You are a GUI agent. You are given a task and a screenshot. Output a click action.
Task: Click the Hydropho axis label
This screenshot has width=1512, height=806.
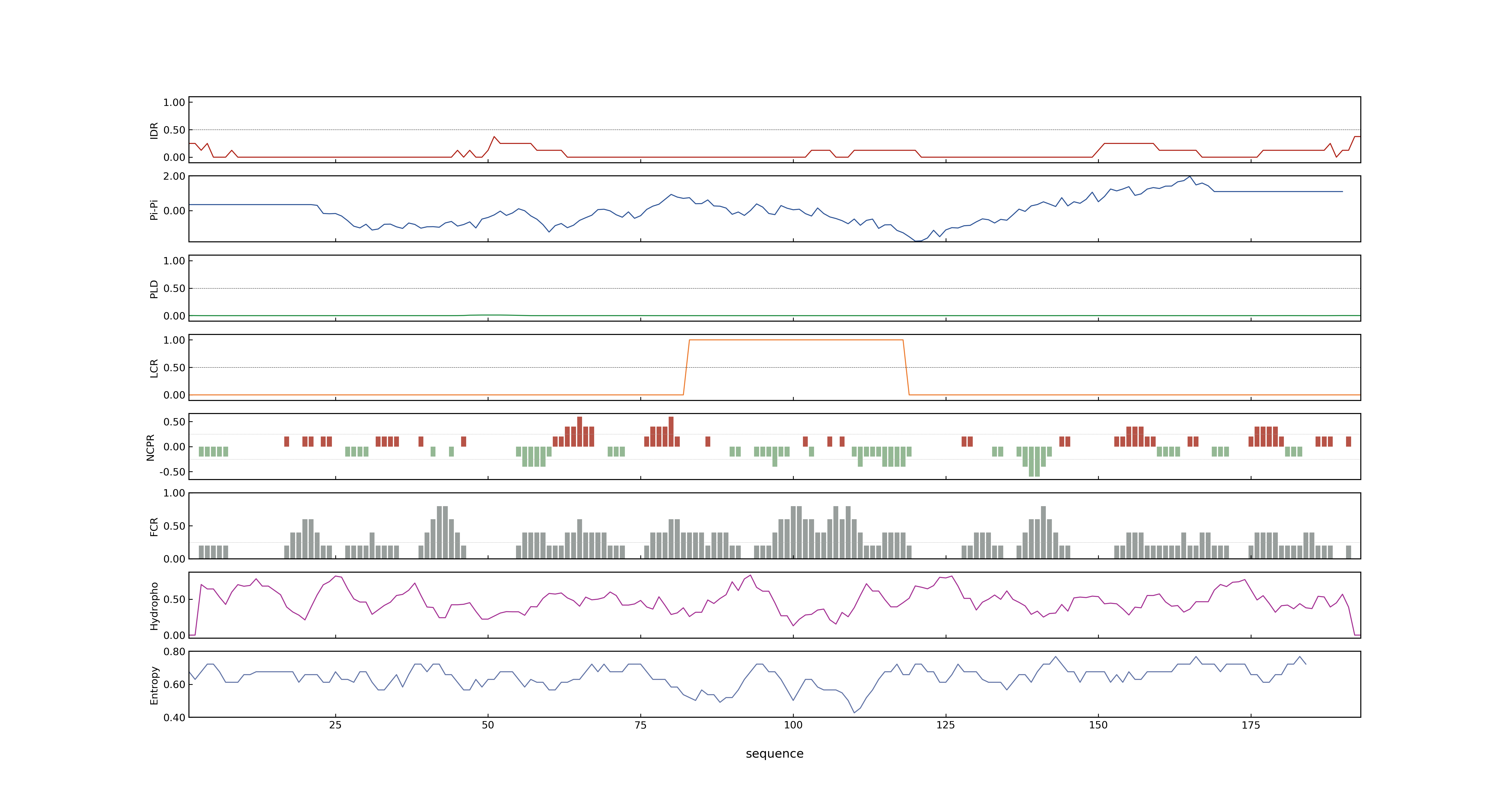[x=154, y=606]
